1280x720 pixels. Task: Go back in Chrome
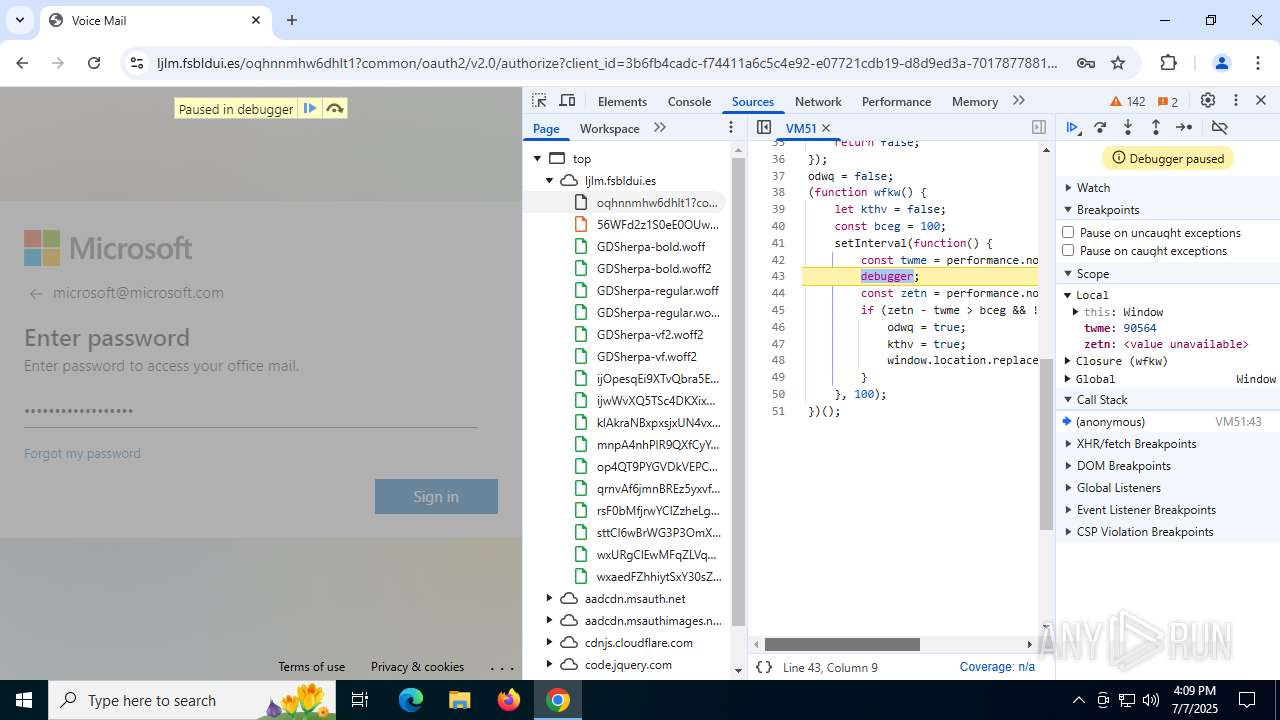(22, 63)
